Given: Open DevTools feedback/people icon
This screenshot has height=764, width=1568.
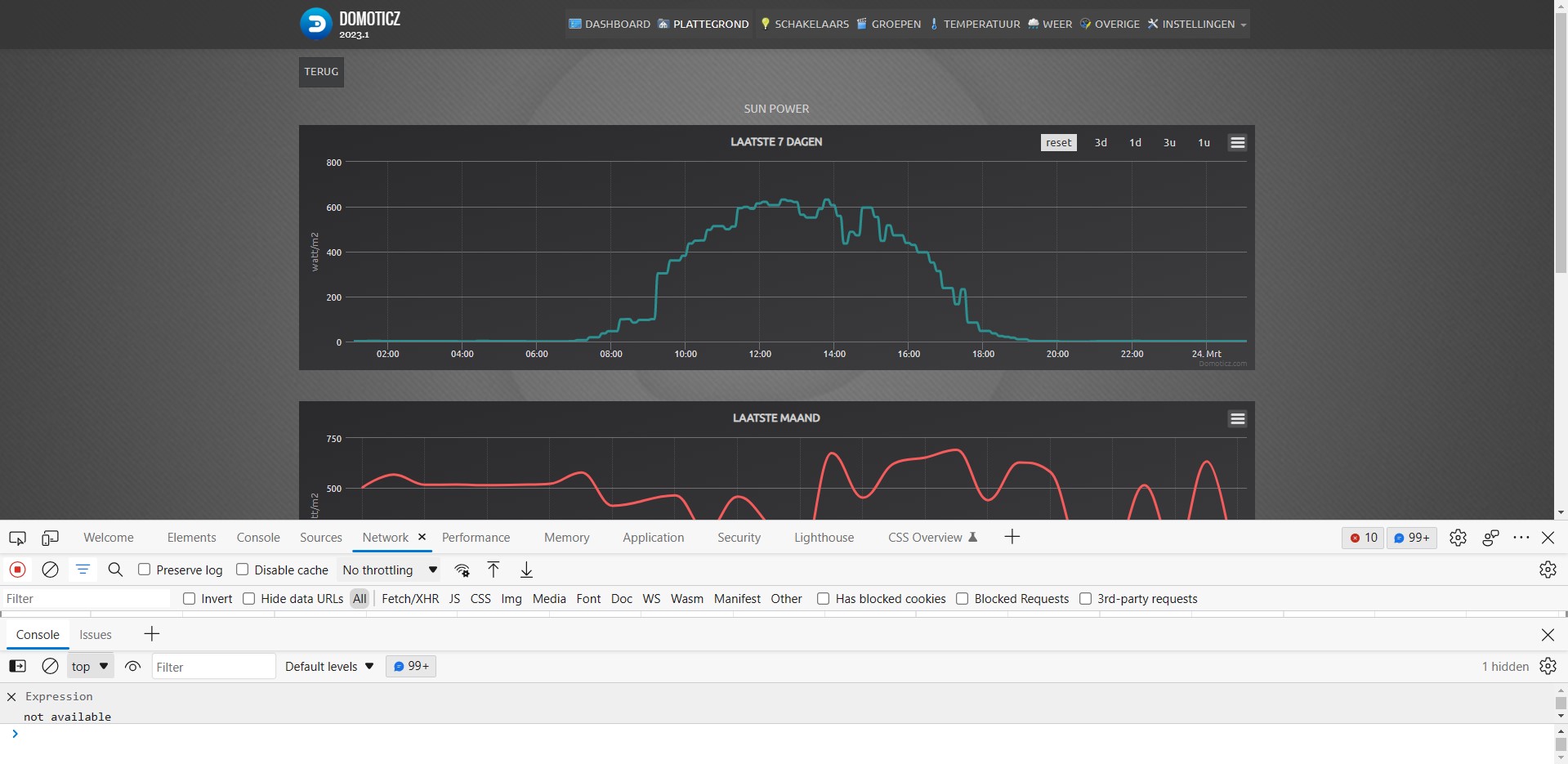Looking at the screenshot, I should pyautogui.click(x=1490, y=538).
